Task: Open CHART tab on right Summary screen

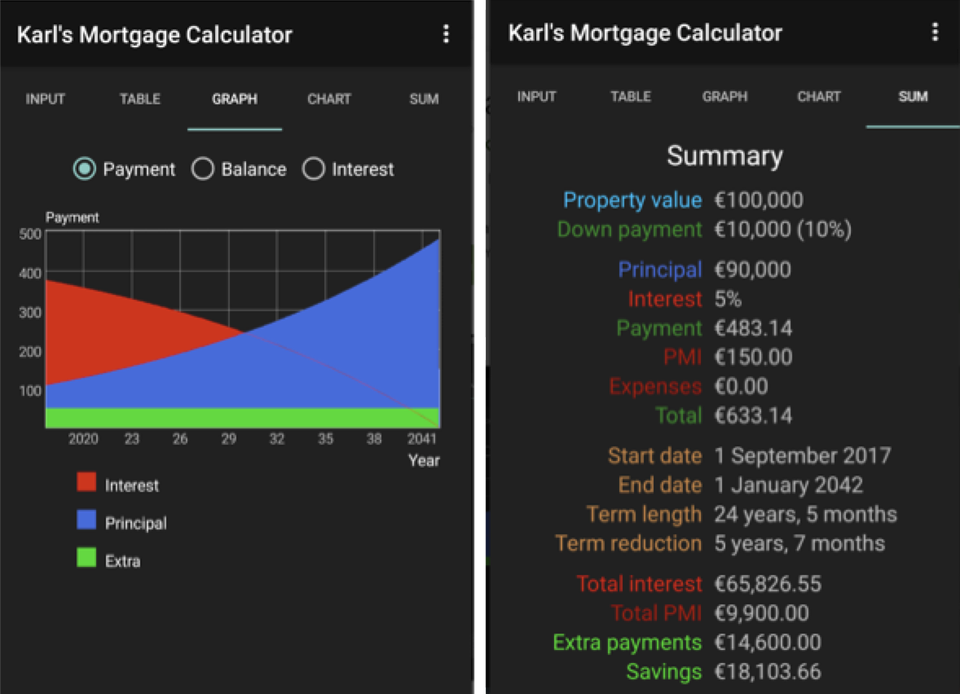Action: pyautogui.click(x=819, y=97)
